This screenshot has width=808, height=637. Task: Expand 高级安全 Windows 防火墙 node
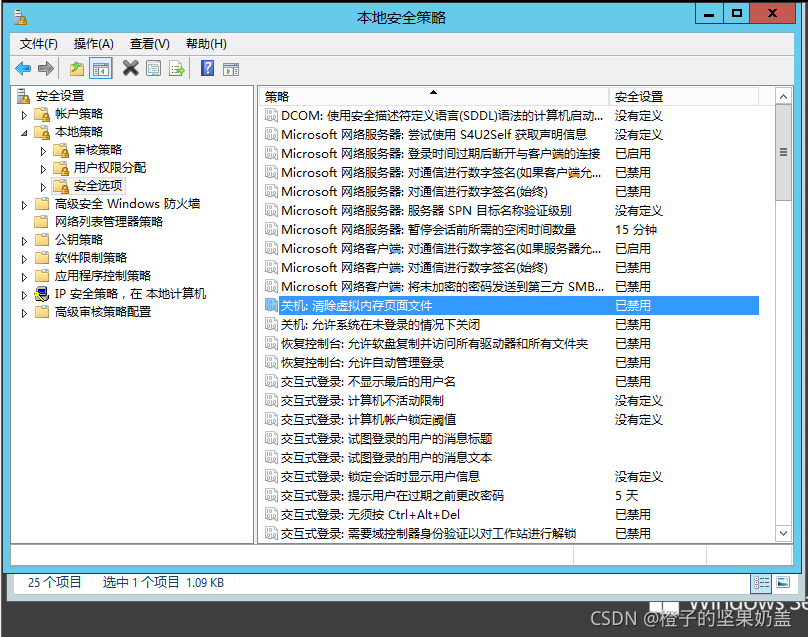pyautogui.click(x=24, y=205)
